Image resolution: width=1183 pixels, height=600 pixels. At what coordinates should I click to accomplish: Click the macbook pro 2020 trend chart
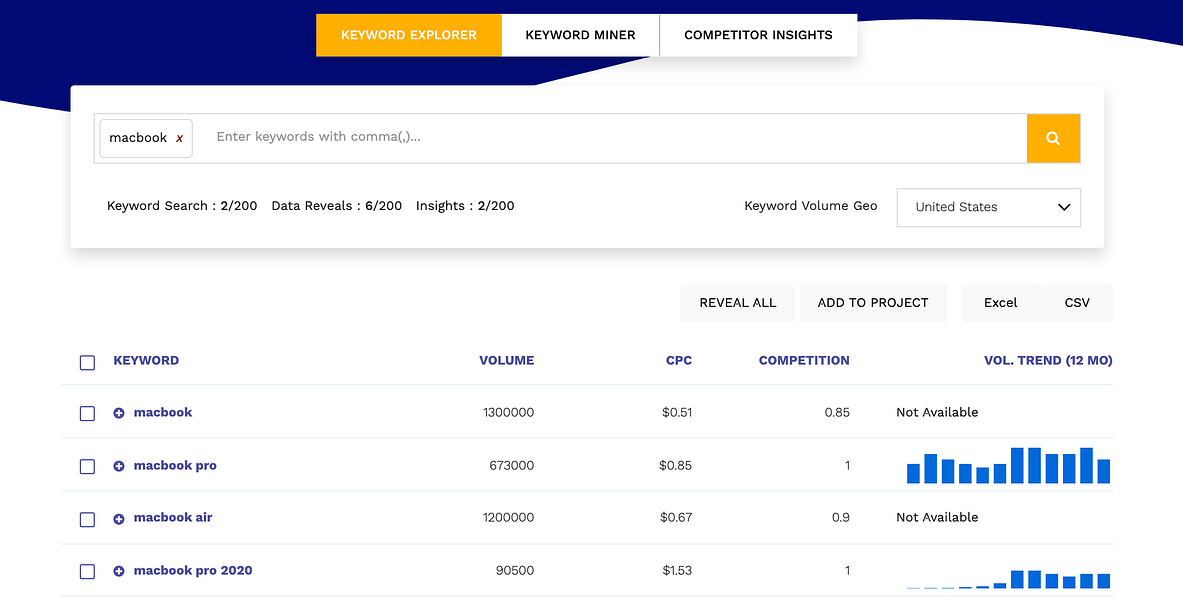(x=1008, y=579)
